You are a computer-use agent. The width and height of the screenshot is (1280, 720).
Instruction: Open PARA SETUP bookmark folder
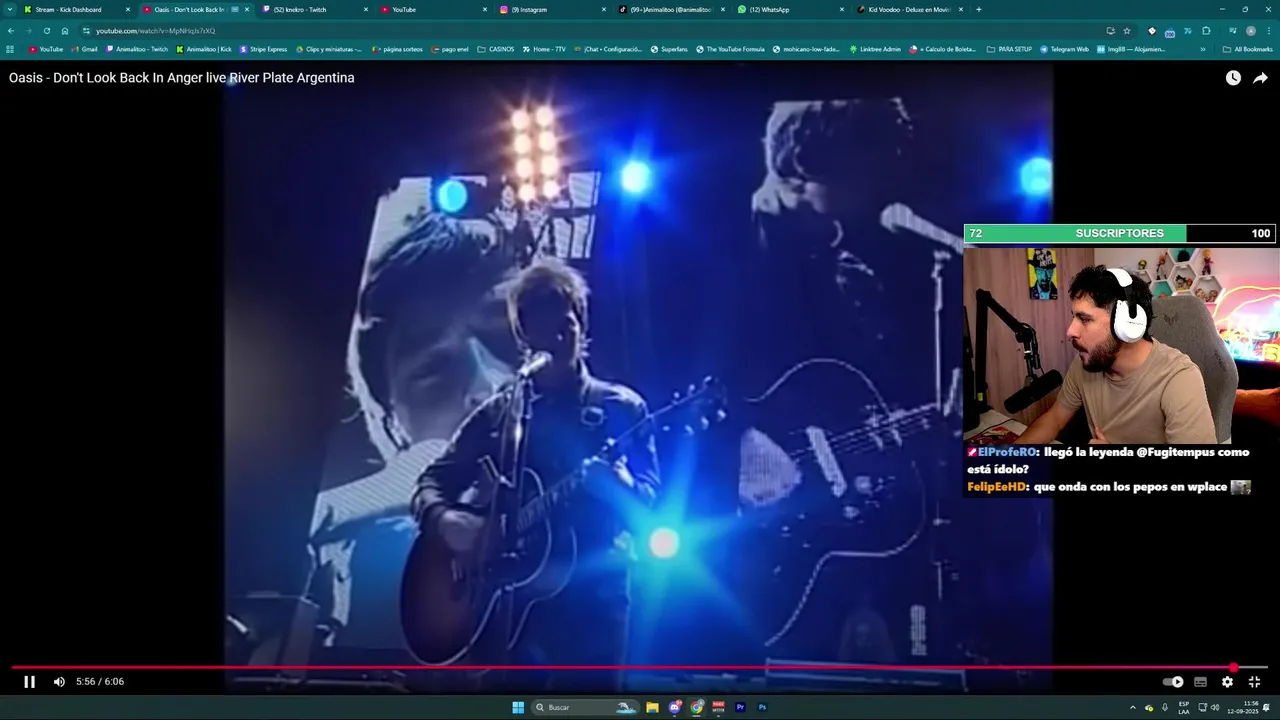click(x=1009, y=49)
